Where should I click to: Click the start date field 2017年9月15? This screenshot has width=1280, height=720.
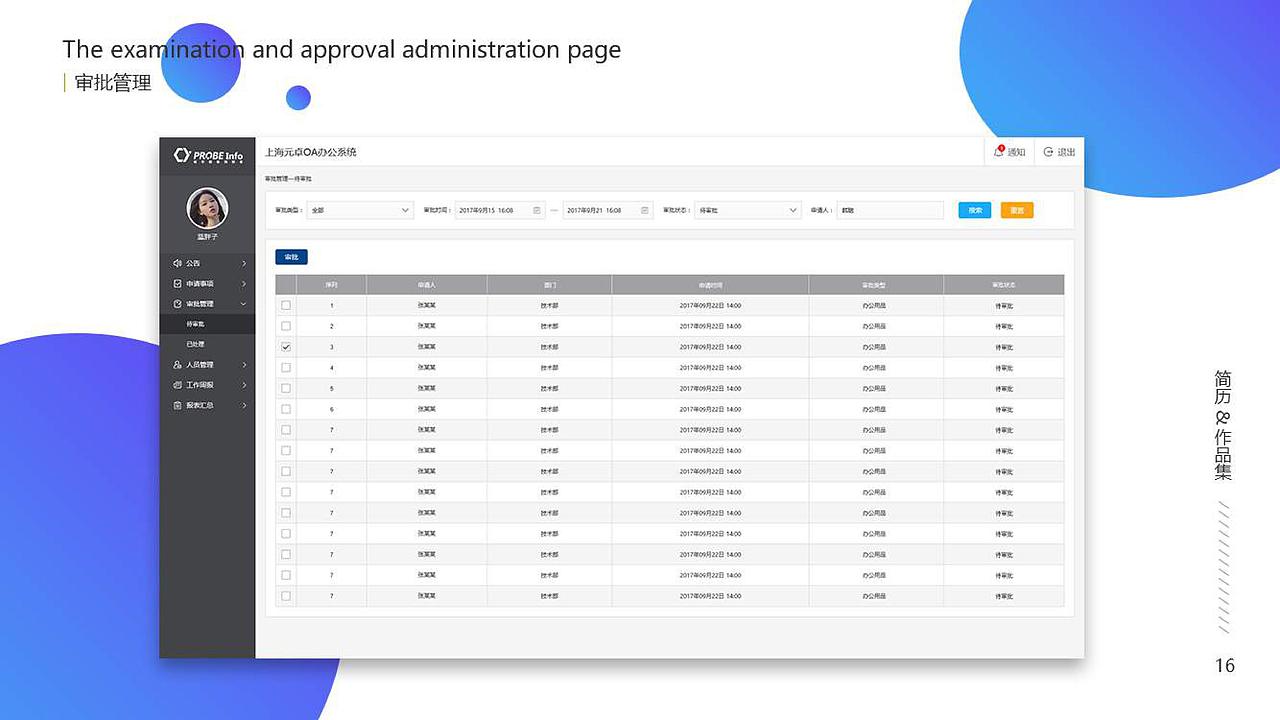click(x=500, y=210)
